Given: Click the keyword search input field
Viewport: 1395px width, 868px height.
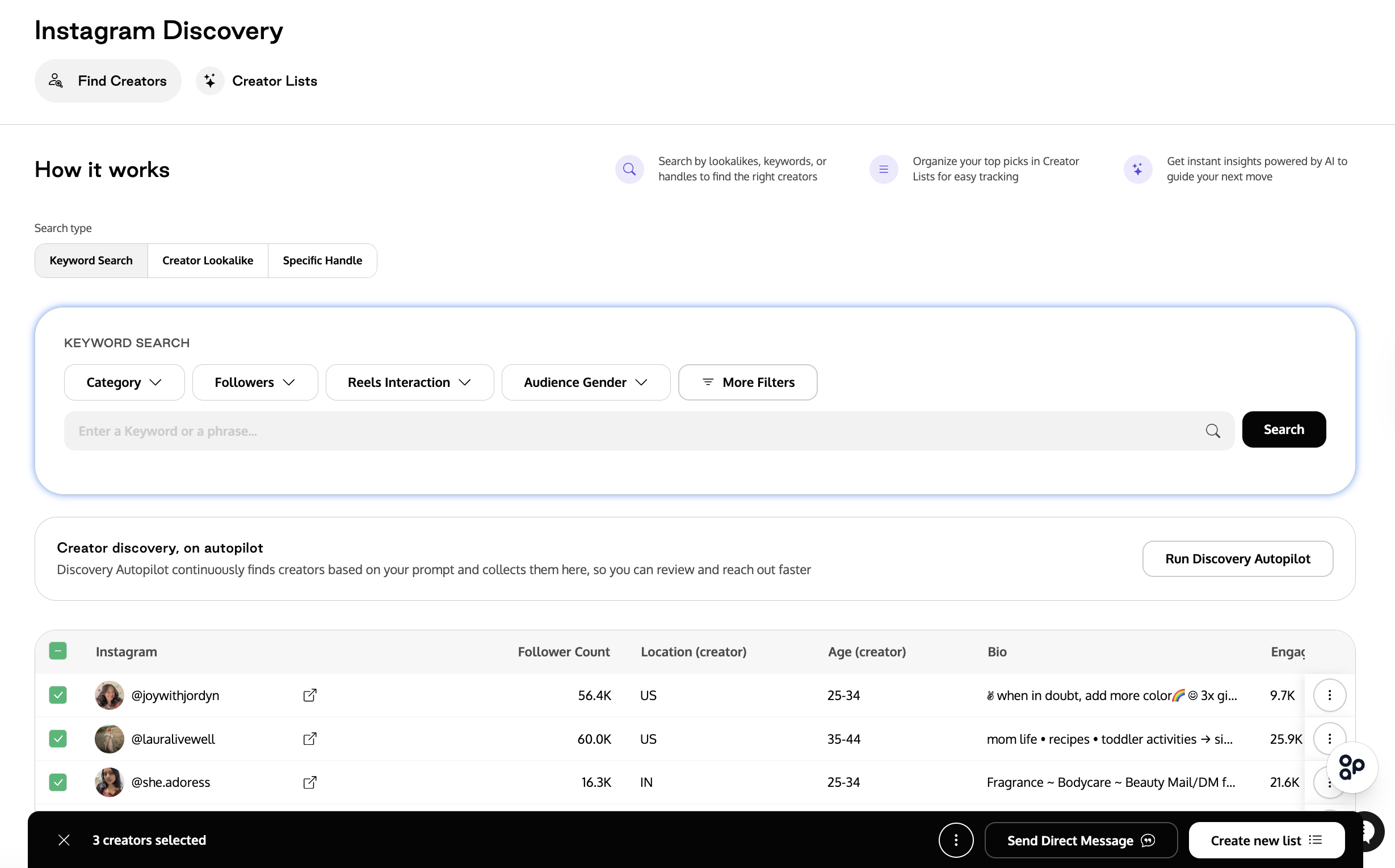Looking at the screenshot, I should [649, 431].
